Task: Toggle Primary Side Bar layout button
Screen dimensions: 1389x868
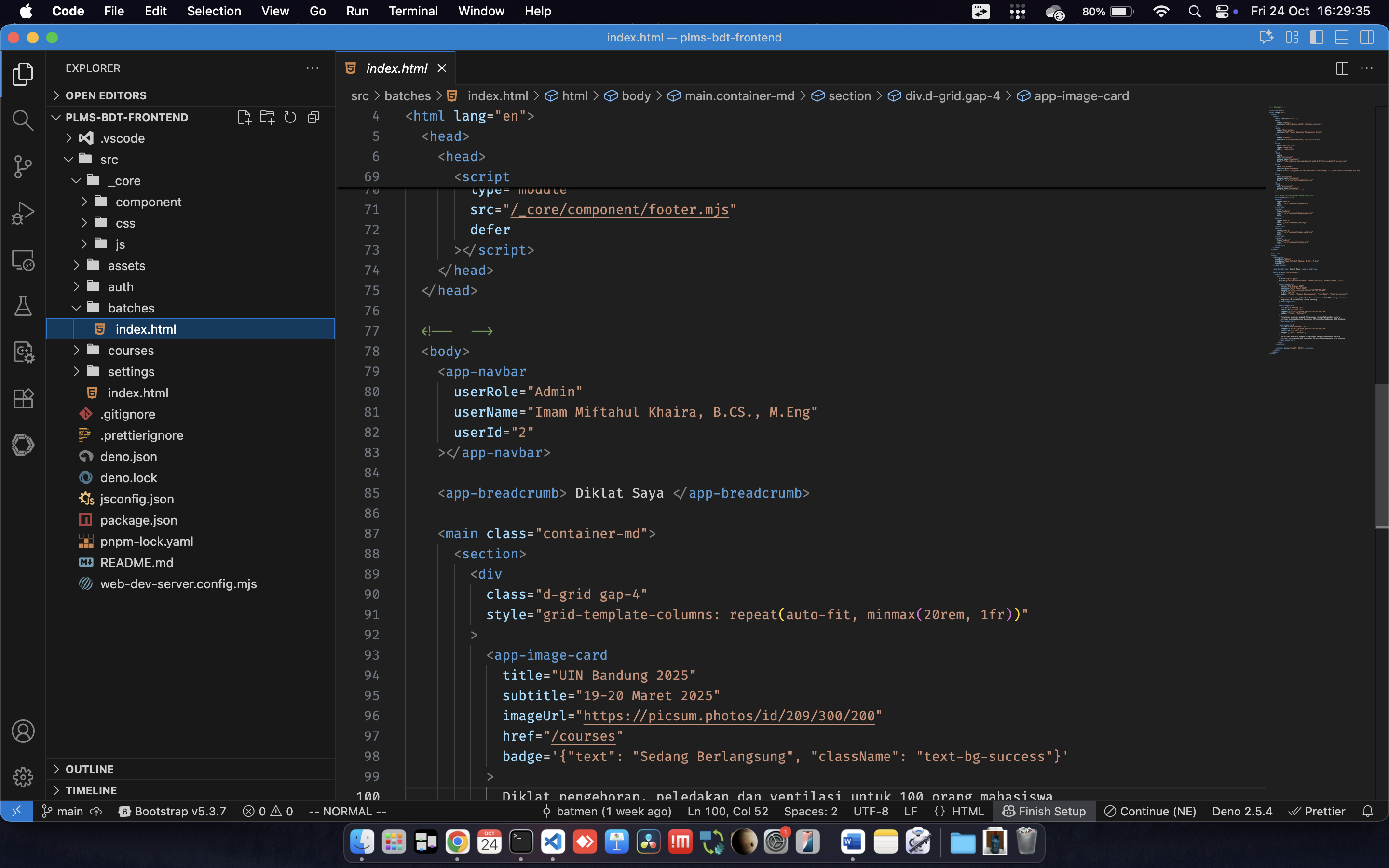Action: (1316, 37)
